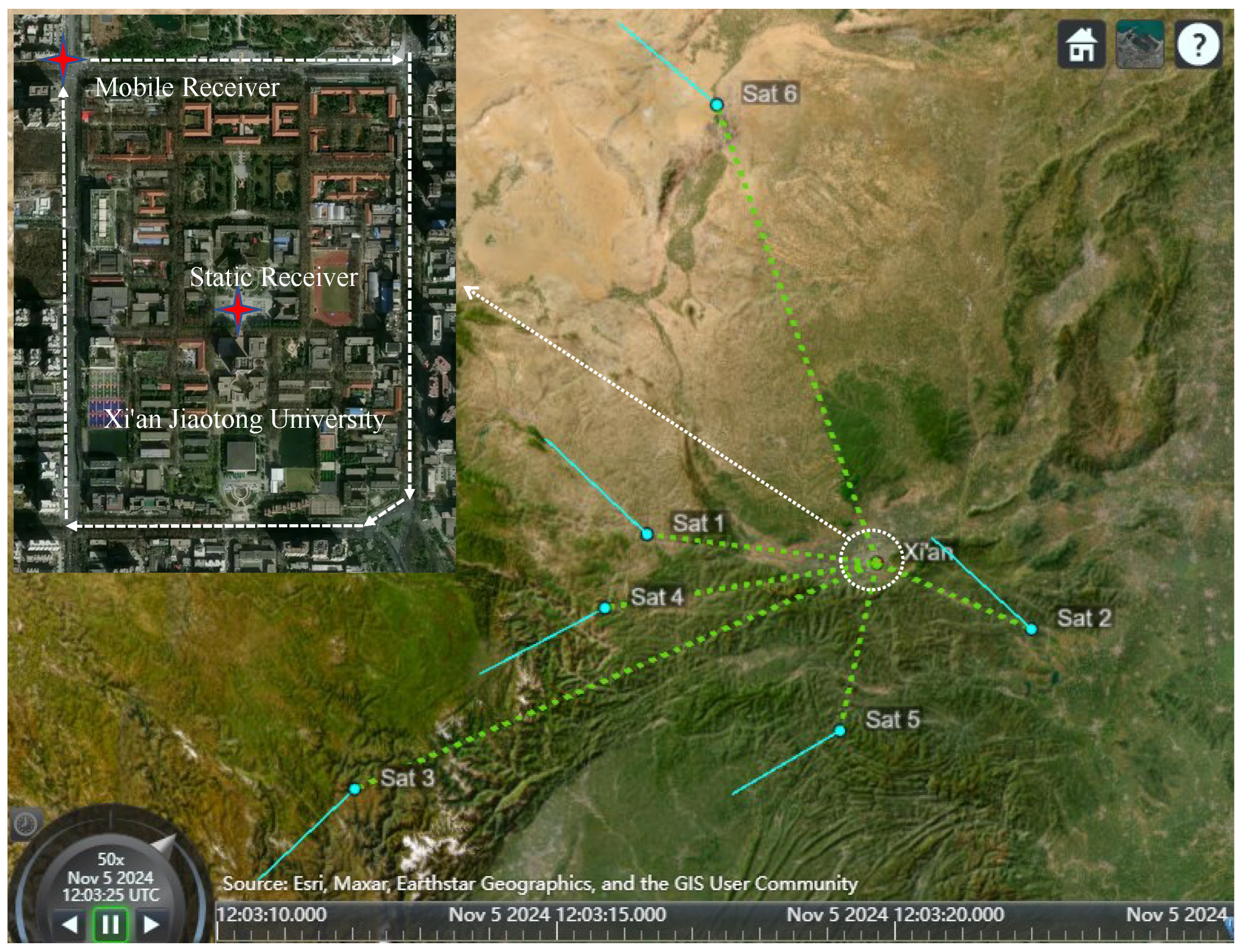The height and width of the screenshot is (952, 1242).
Task: Select the Sat 2 satellite marker
Action: click(x=1031, y=629)
